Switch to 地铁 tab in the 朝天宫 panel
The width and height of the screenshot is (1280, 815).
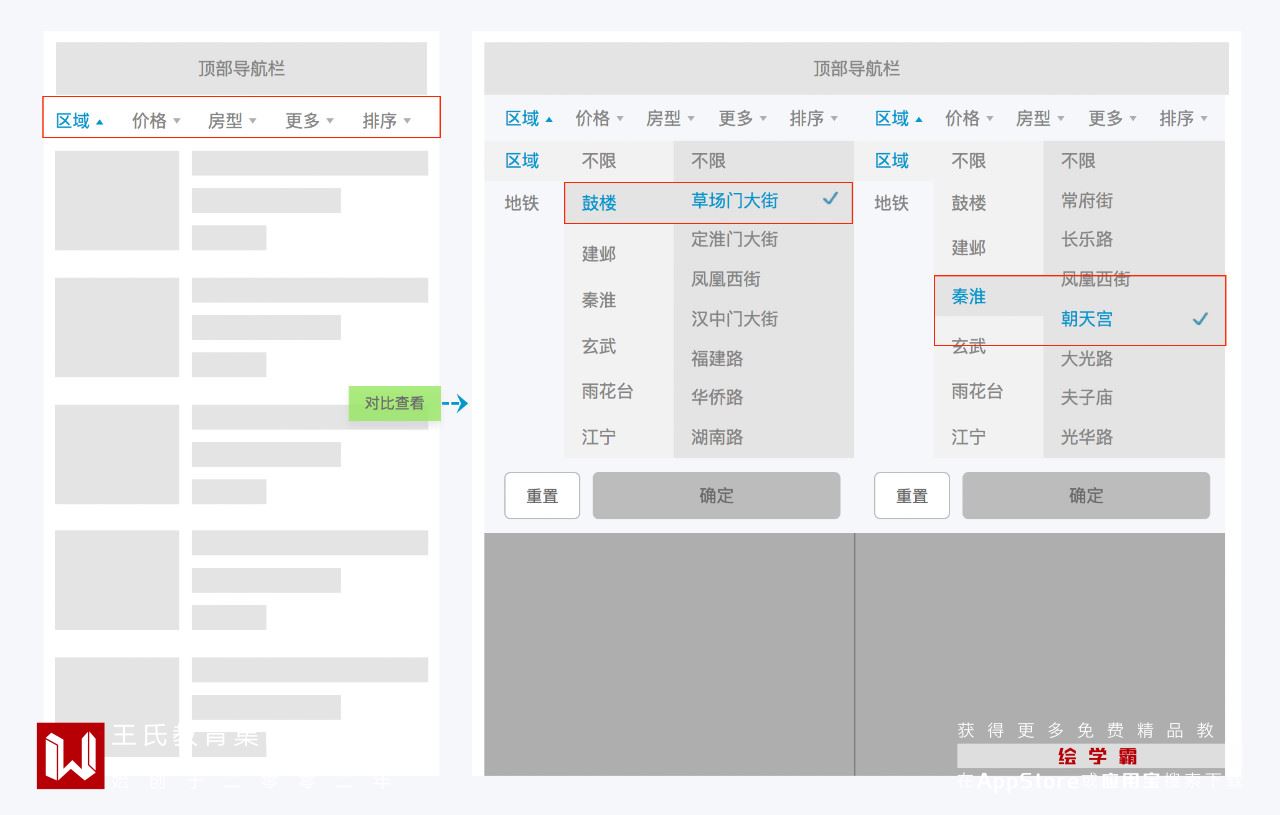tap(892, 203)
